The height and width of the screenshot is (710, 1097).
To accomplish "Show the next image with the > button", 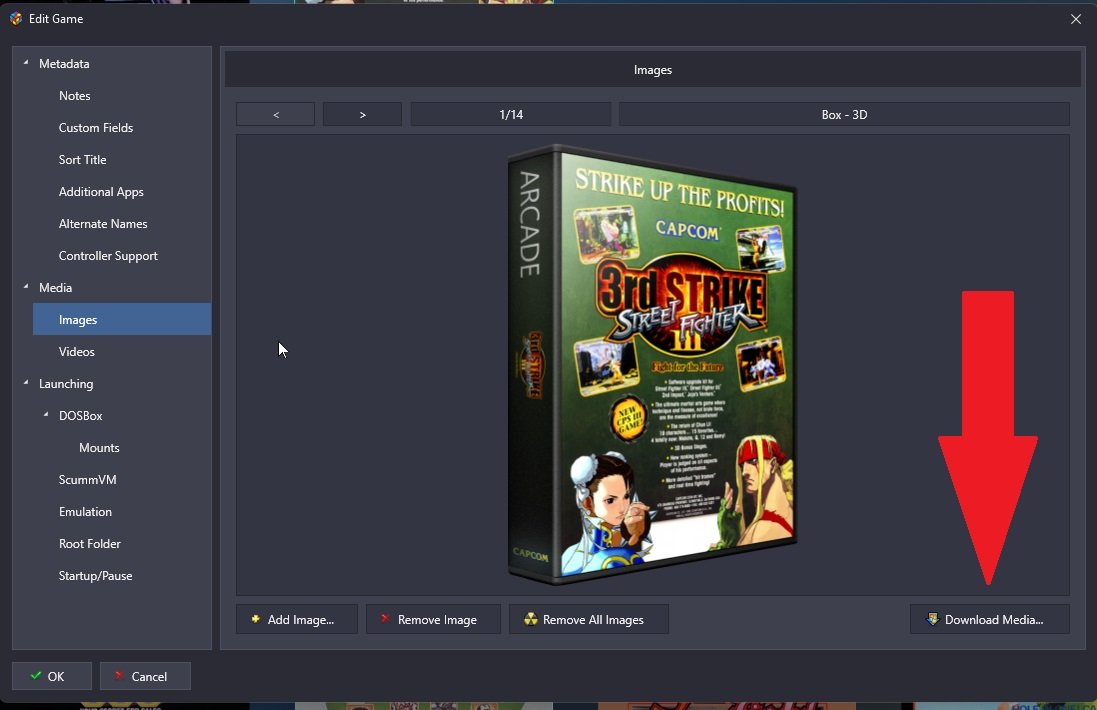I will pyautogui.click(x=362, y=115).
